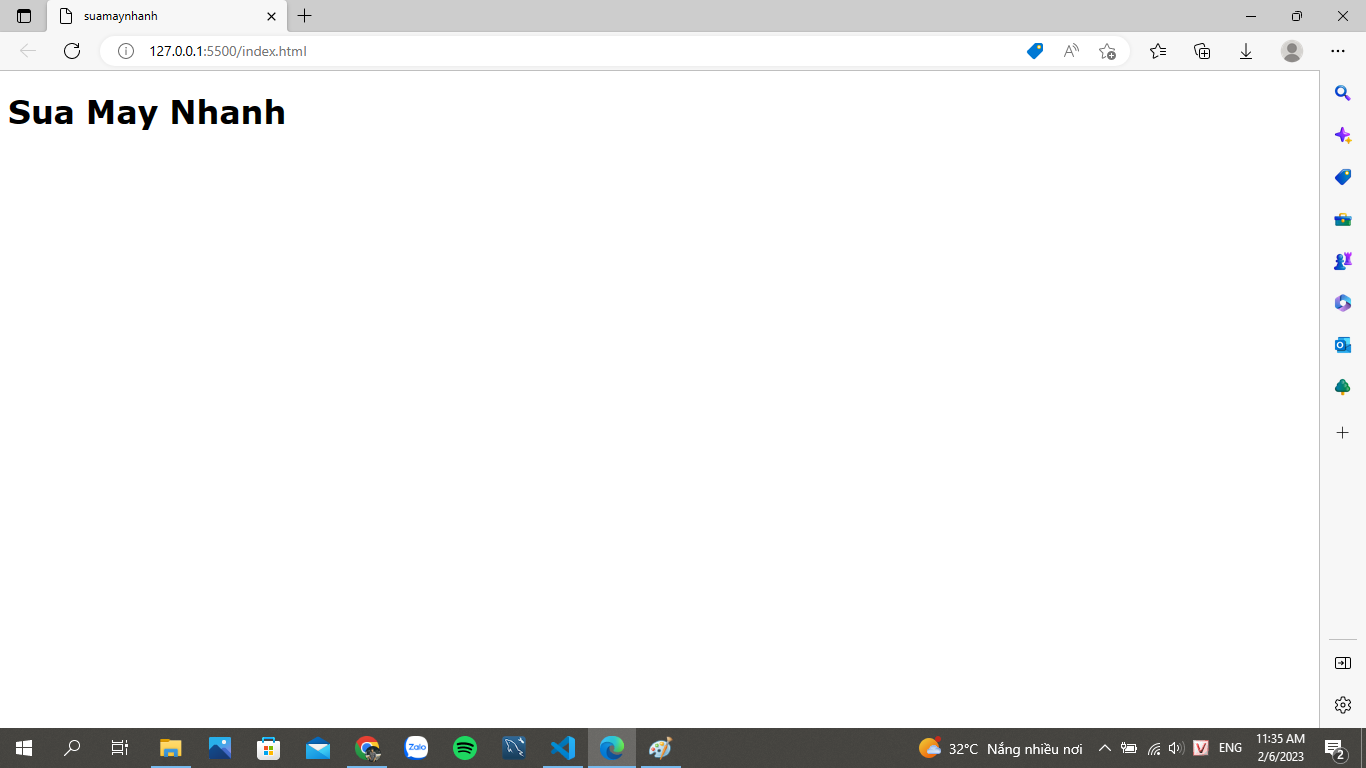Switch to Visual Studio Code on taskbar
1366x768 pixels.
[563, 748]
